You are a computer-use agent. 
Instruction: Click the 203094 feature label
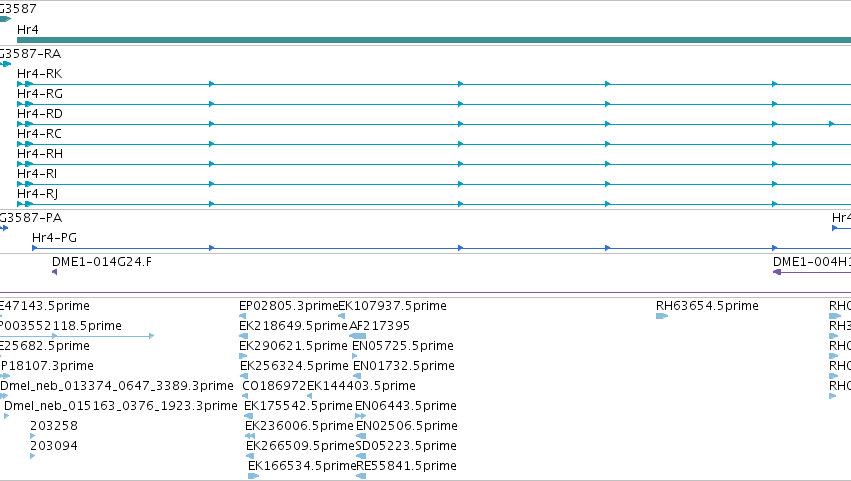54,447
